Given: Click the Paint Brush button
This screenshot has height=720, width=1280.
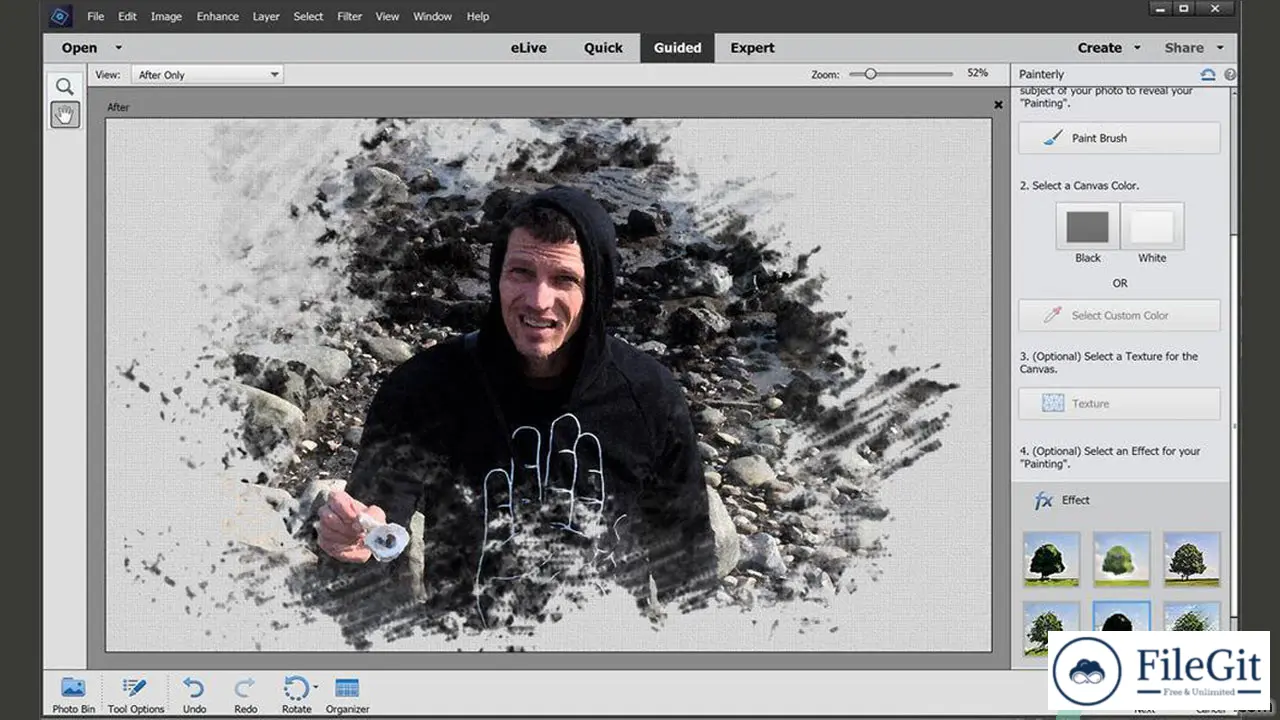Looking at the screenshot, I should [1119, 138].
